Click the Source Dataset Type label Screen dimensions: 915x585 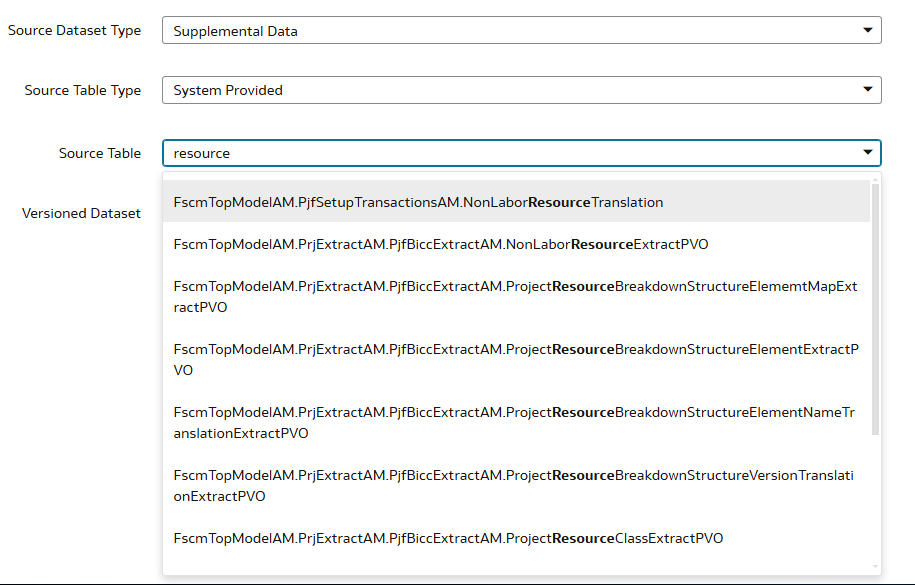[x=75, y=30]
